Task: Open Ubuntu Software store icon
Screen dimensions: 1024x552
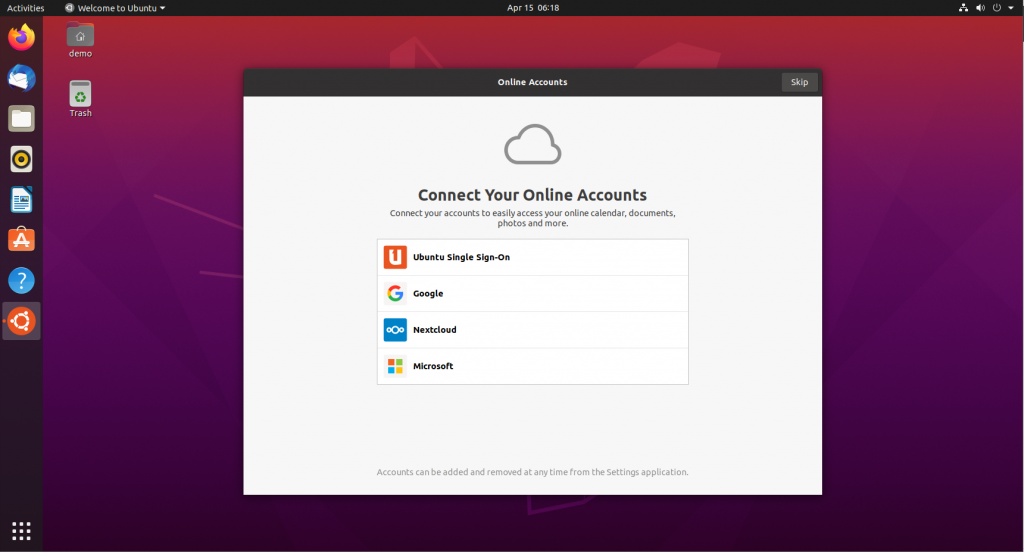Action: point(22,240)
